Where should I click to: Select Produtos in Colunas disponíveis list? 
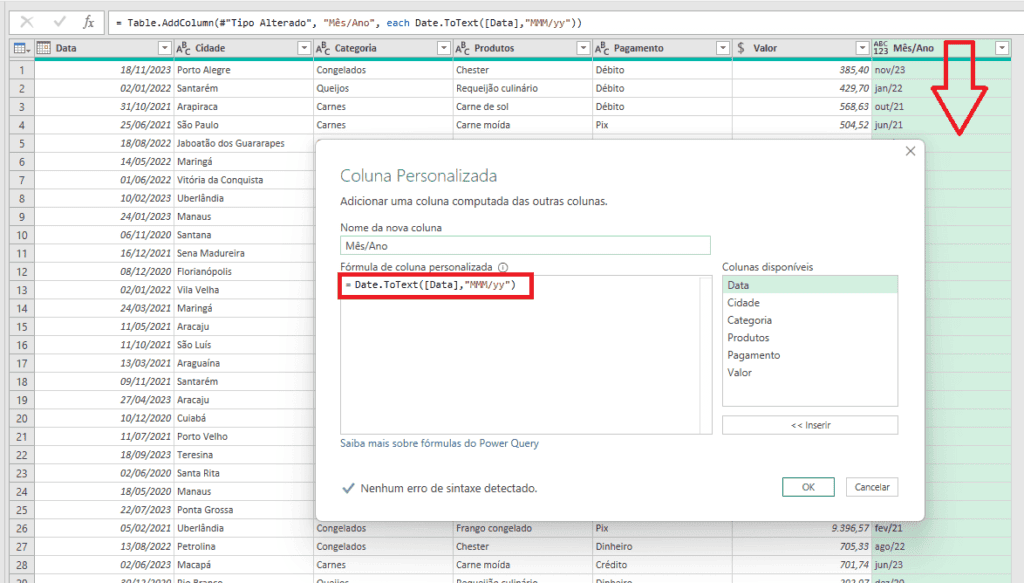[x=810, y=338]
